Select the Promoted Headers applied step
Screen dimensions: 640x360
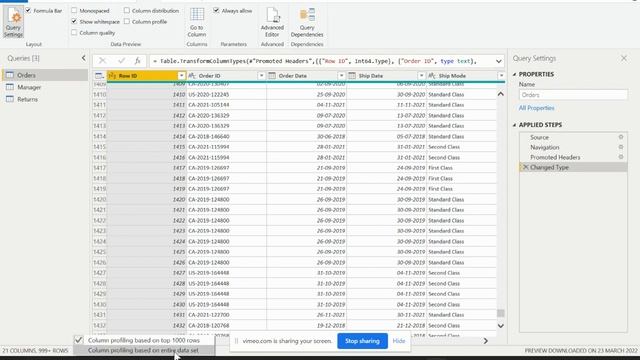click(x=555, y=157)
